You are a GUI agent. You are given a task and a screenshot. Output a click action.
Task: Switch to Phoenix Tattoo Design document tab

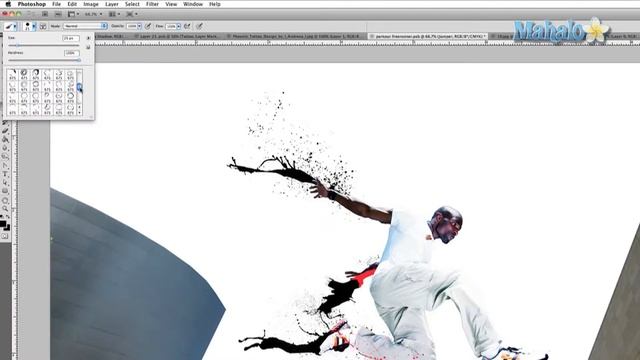pyautogui.click(x=295, y=36)
